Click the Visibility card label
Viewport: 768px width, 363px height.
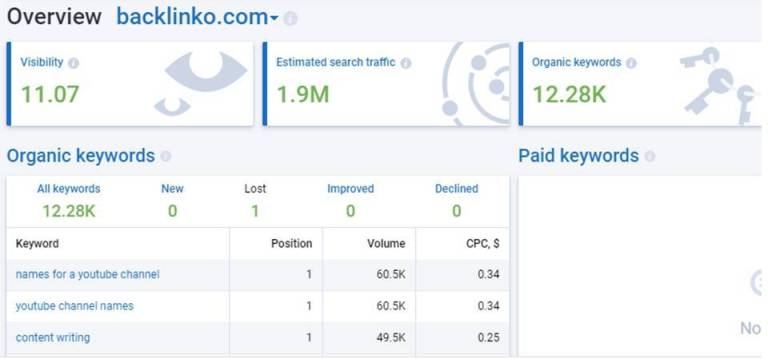pos(42,63)
